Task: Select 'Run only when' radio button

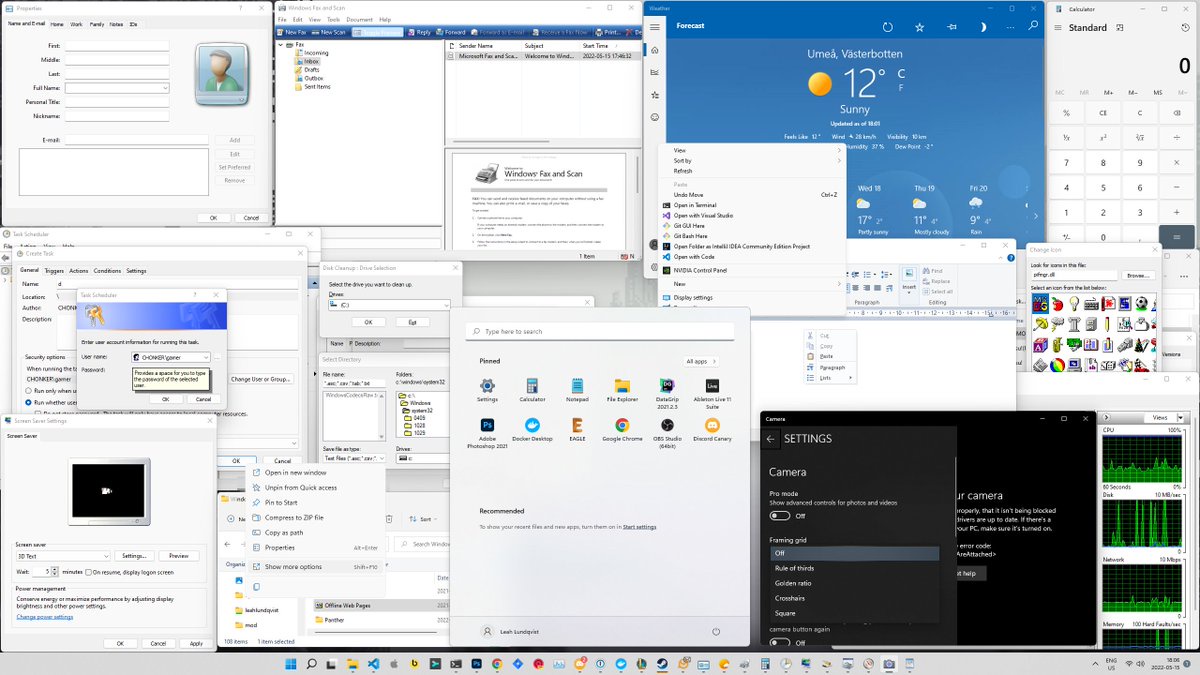Action: coord(29,390)
